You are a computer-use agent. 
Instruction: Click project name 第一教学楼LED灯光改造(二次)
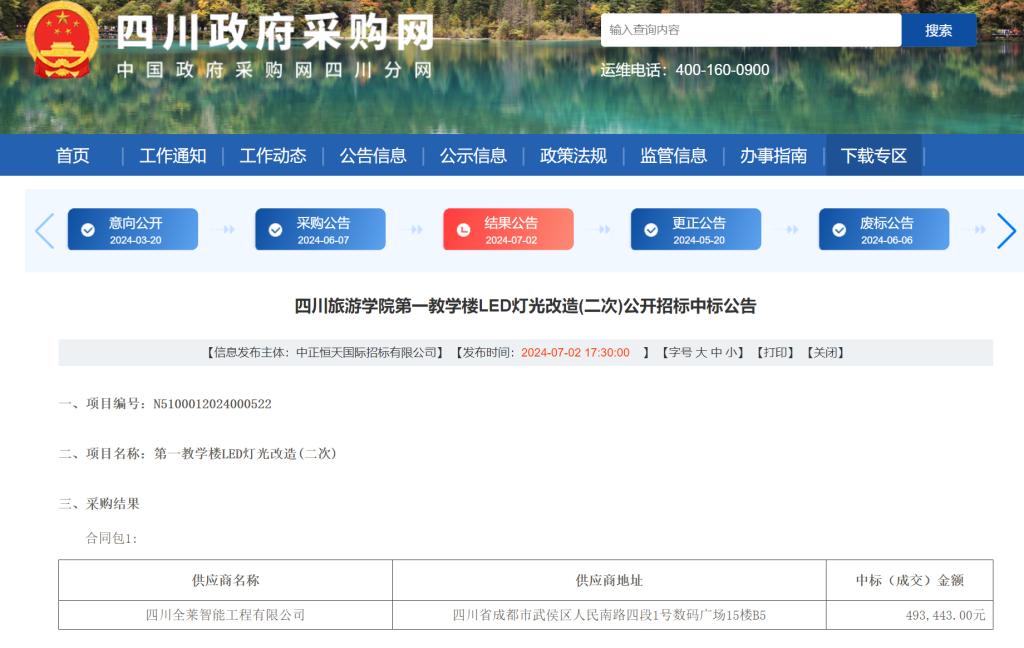tap(245, 453)
